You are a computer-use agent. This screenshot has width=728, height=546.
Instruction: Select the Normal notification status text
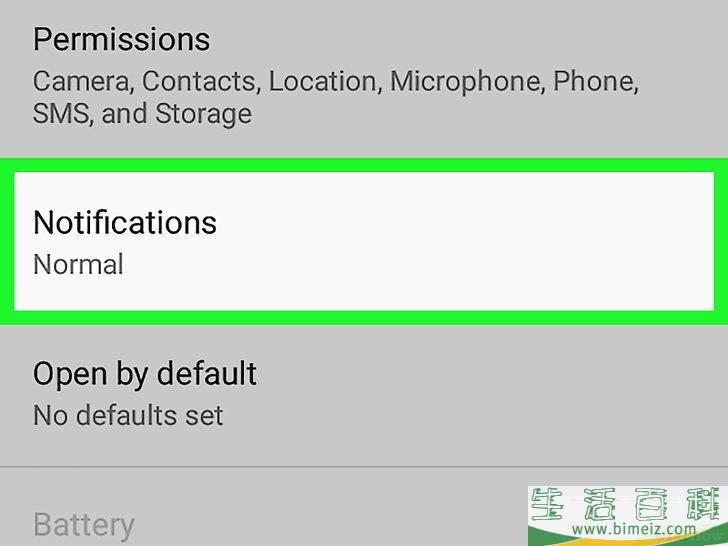[78, 264]
